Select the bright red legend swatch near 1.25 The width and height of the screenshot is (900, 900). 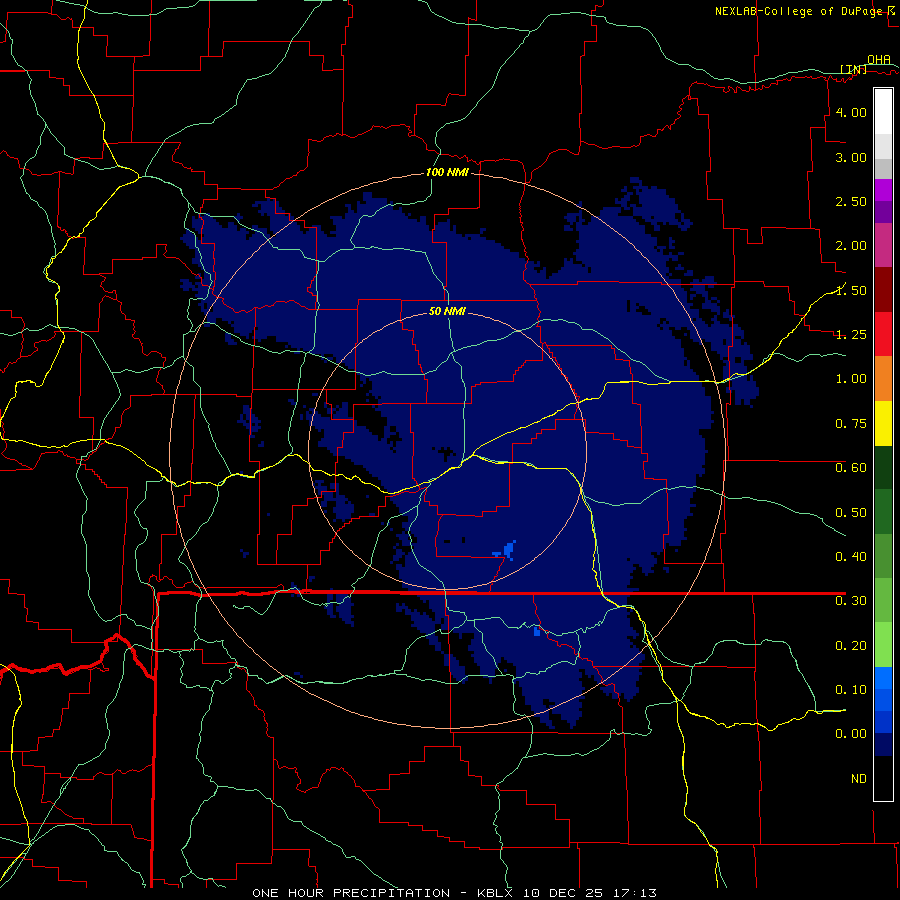(x=883, y=334)
